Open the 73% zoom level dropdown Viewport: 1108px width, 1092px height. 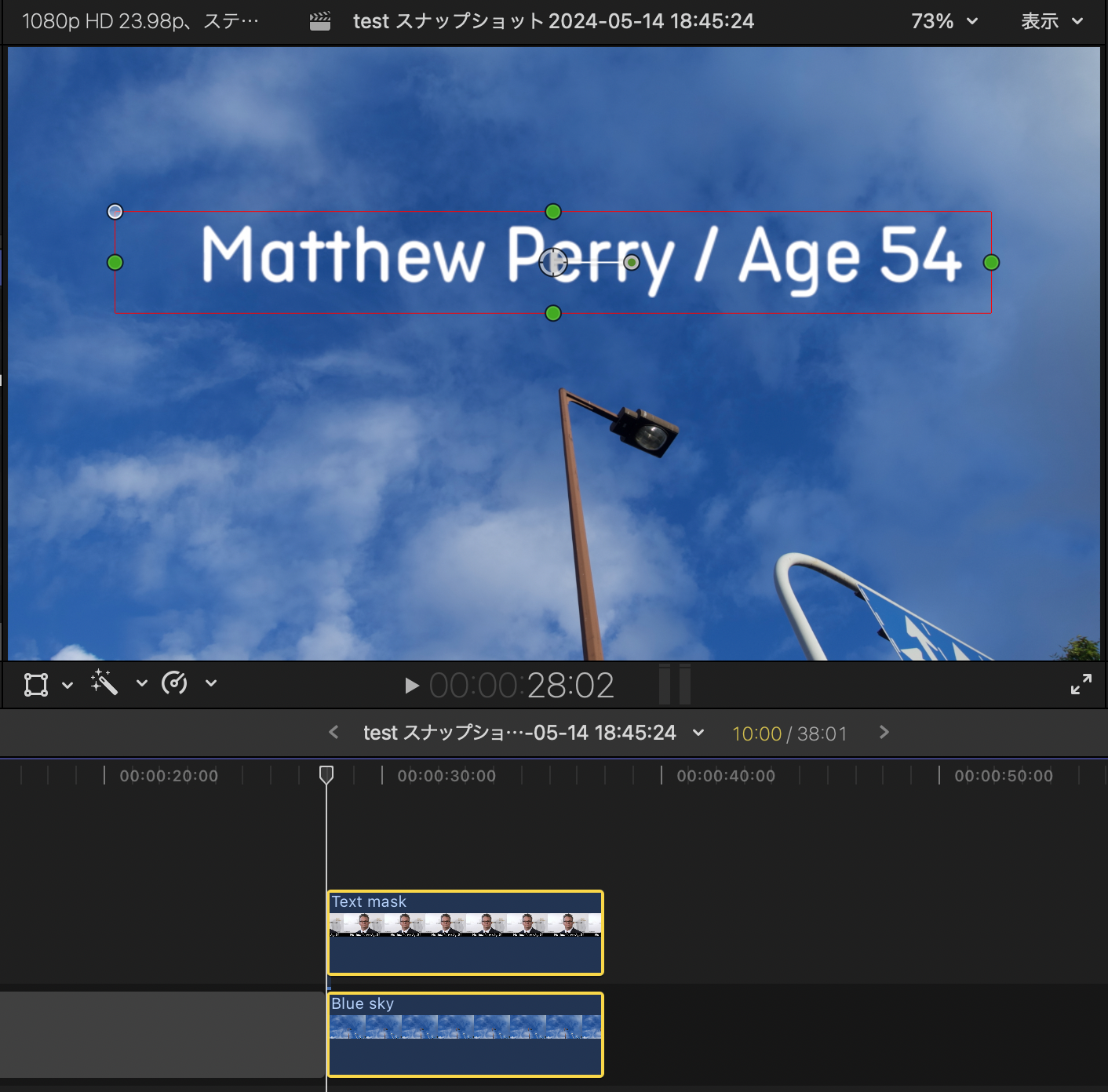coord(944,21)
